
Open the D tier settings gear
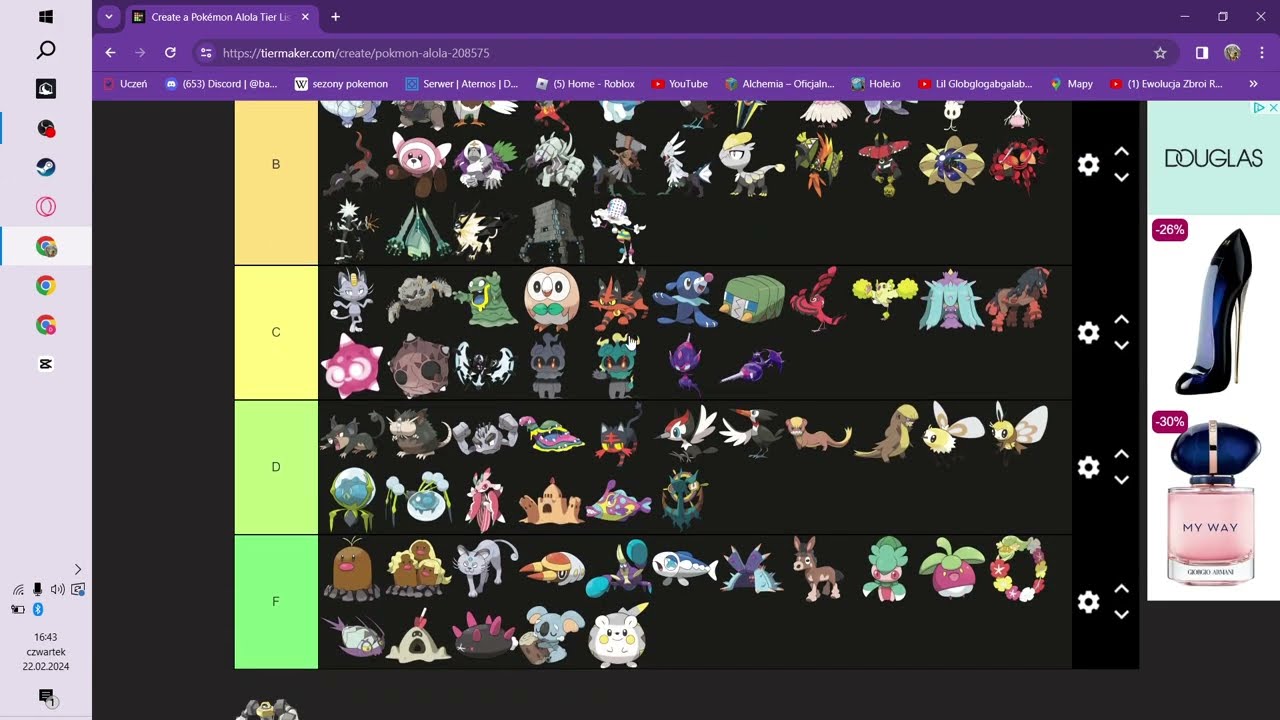coord(1088,467)
